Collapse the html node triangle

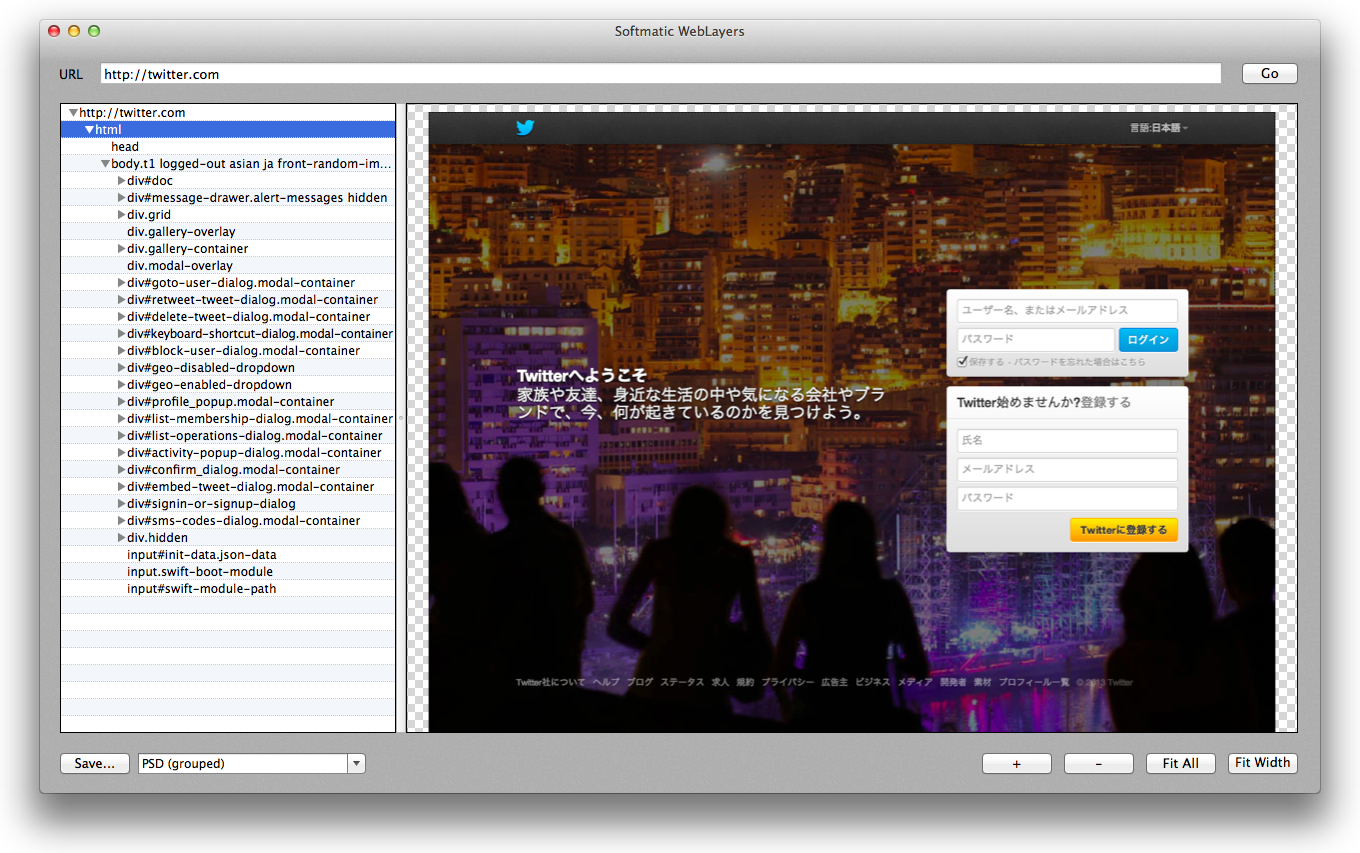click(89, 130)
